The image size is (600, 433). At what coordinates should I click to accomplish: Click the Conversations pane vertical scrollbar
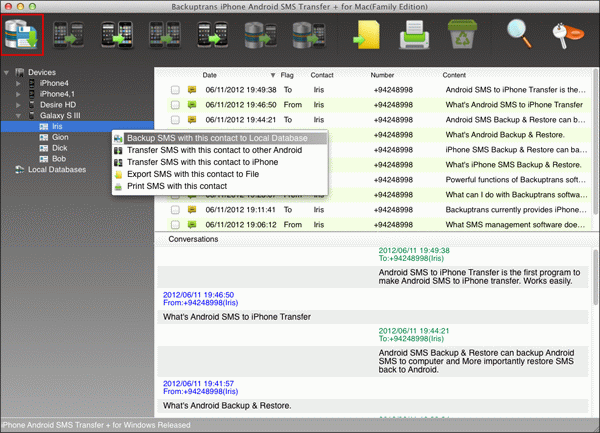click(596, 277)
